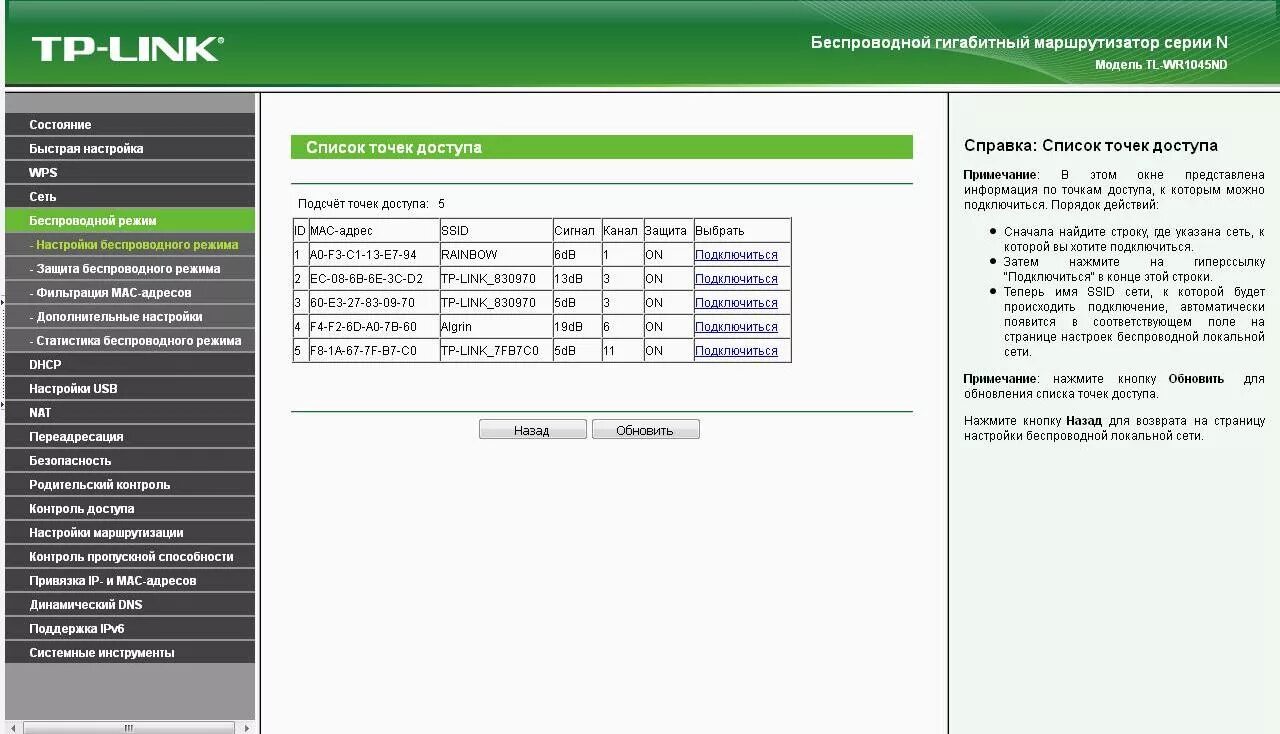Connect to TP-LINK_7FB7C0 network

[736, 351]
